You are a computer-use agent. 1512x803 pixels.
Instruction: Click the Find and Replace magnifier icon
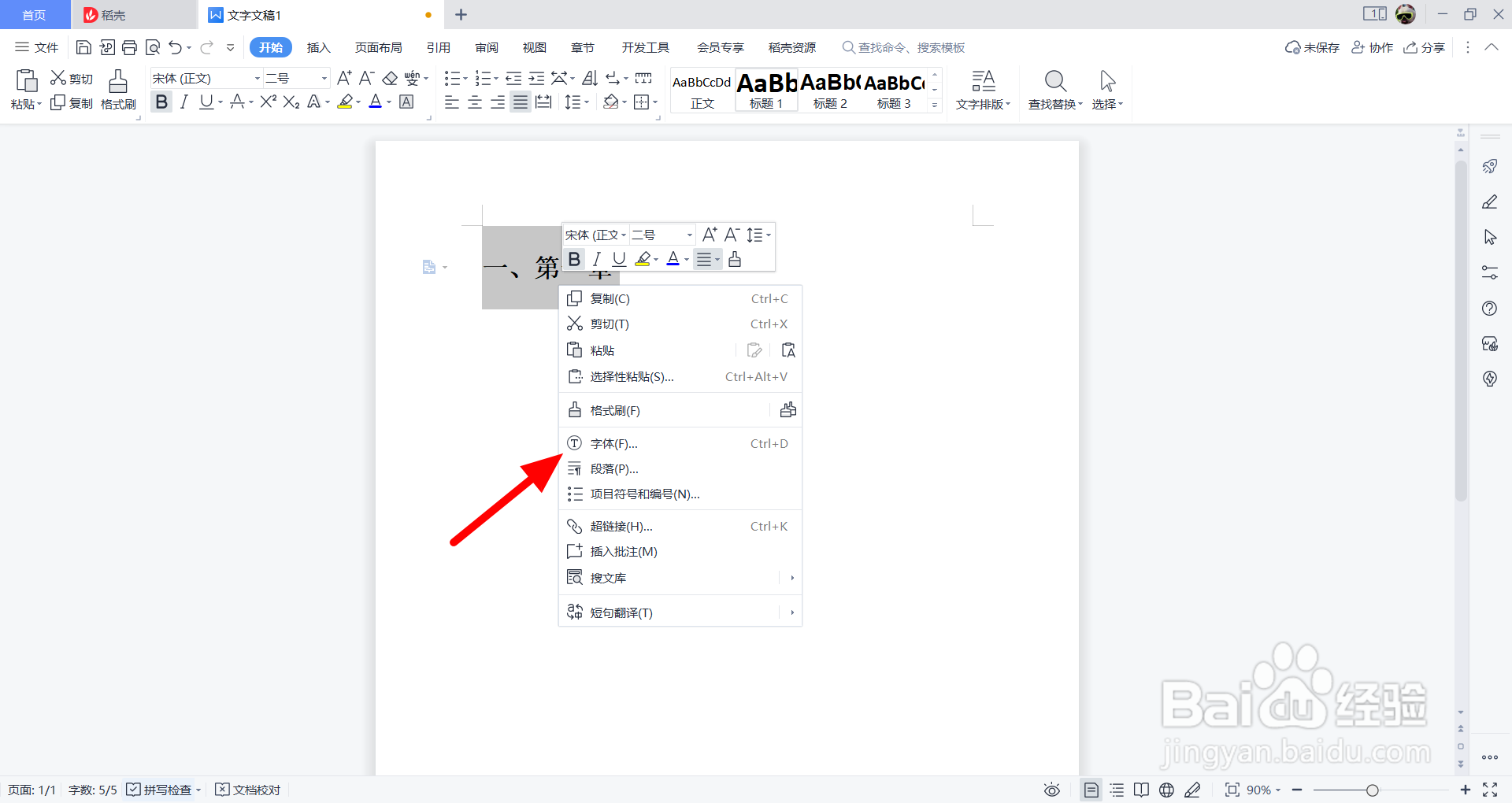click(x=1055, y=81)
